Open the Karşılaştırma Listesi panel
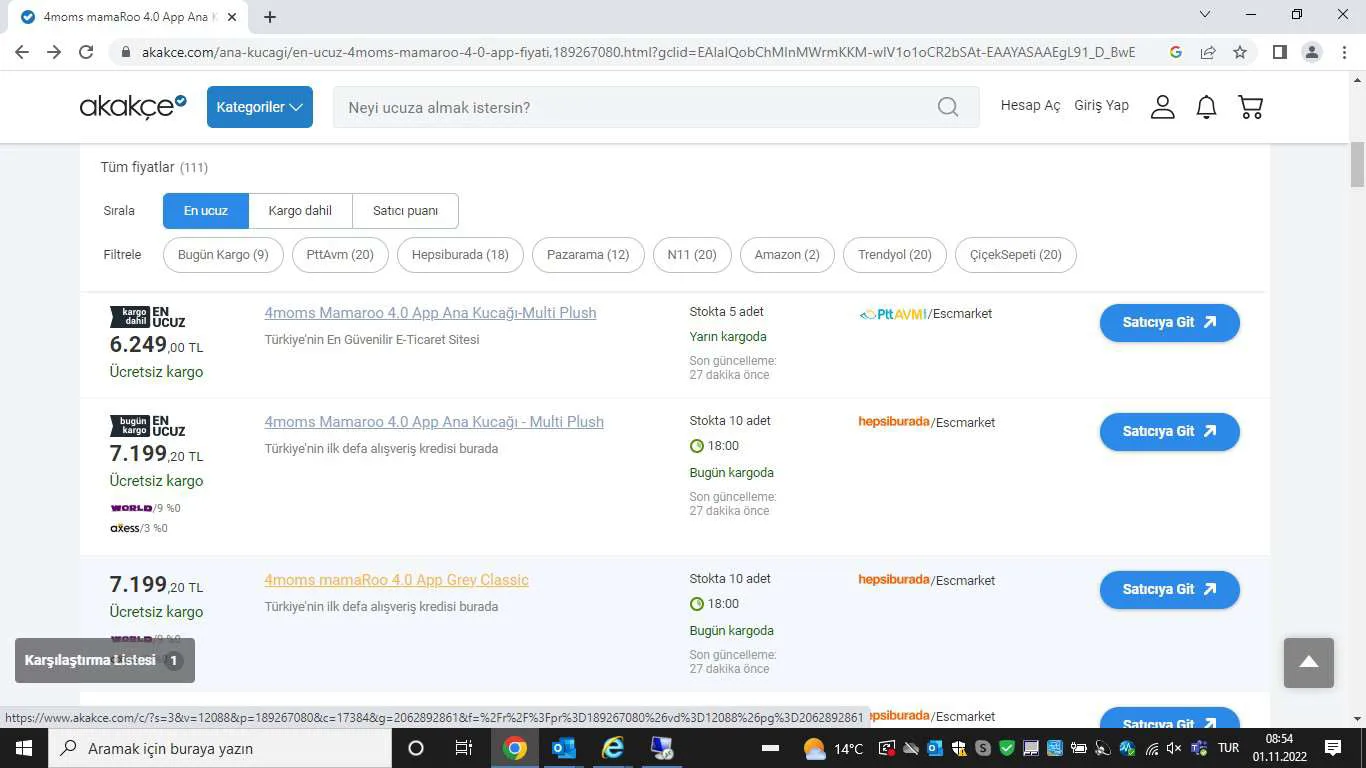Viewport: 1366px width, 768px height. click(105, 661)
